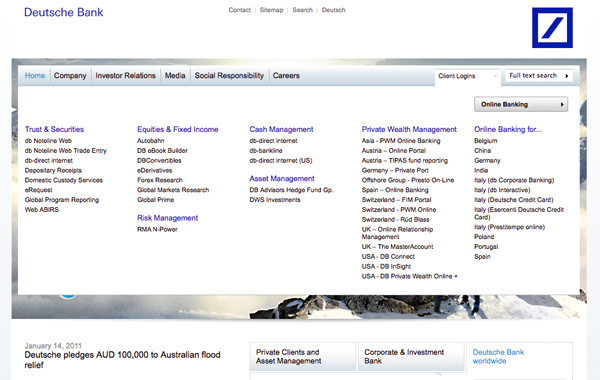Image resolution: width=600 pixels, height=380 pixels.
Task: Click the RMA N-Power link
Action: coord(157,230)
